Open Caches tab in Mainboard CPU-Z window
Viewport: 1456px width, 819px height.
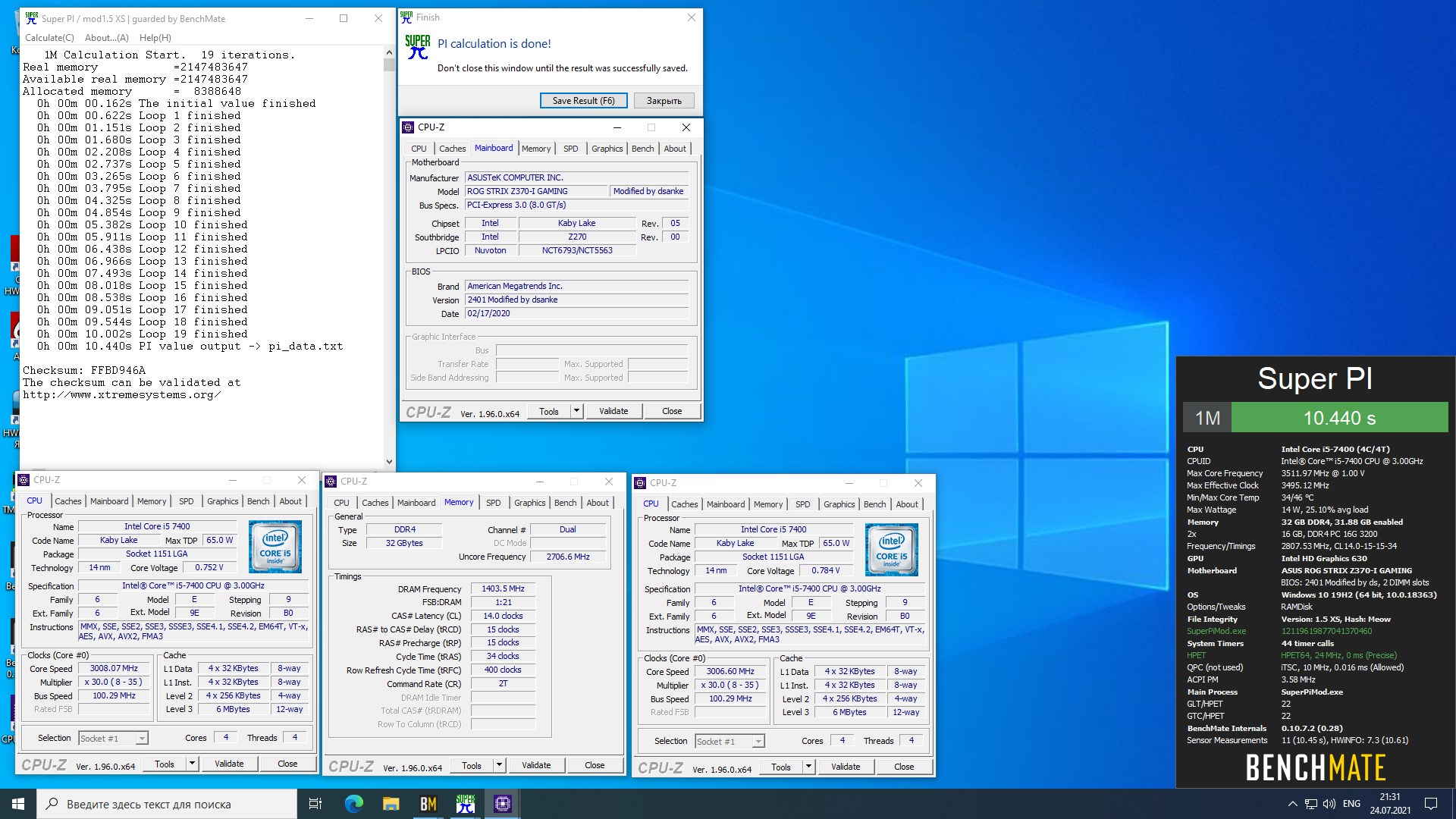(452, 149)
